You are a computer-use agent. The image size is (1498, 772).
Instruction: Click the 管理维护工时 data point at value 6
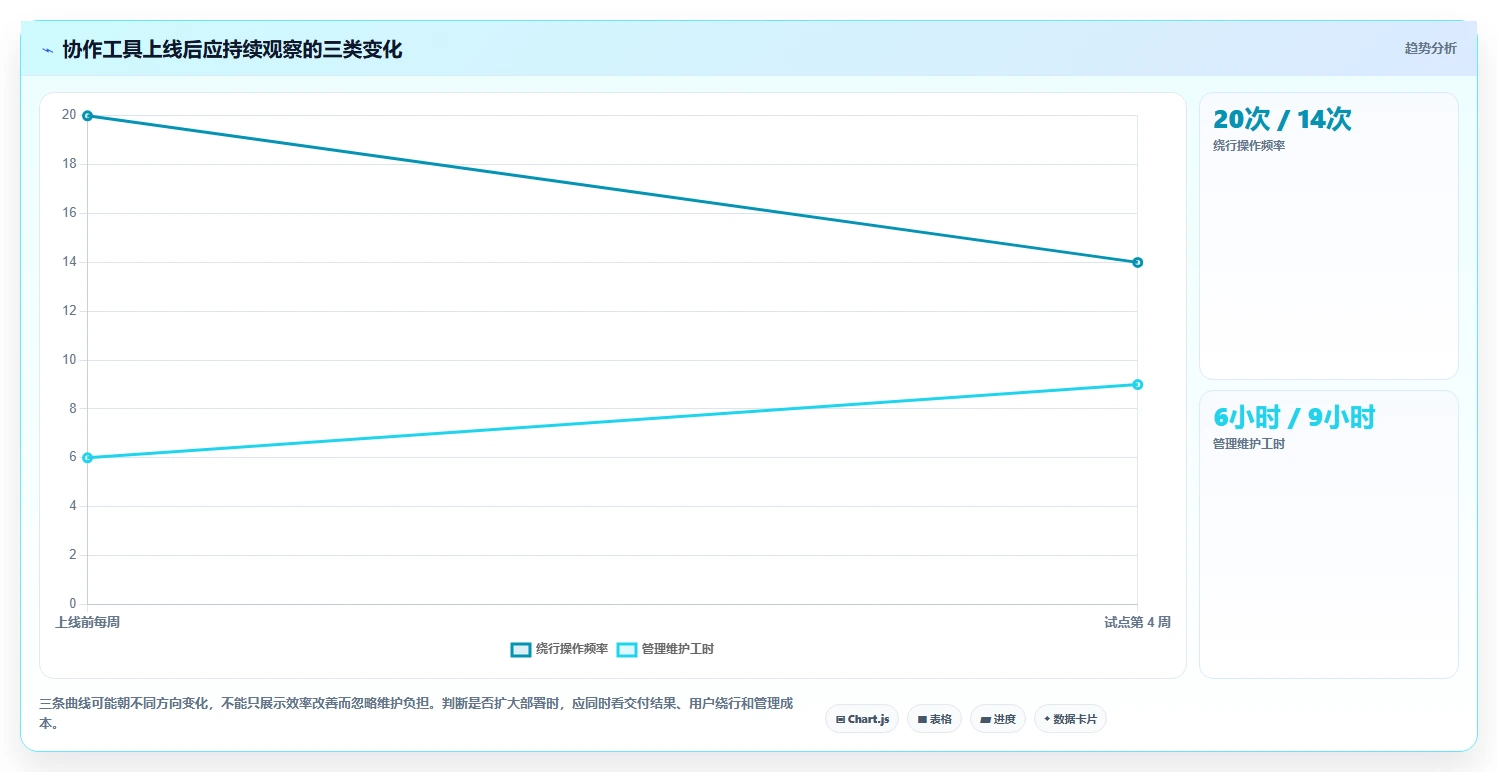[87, 458]
